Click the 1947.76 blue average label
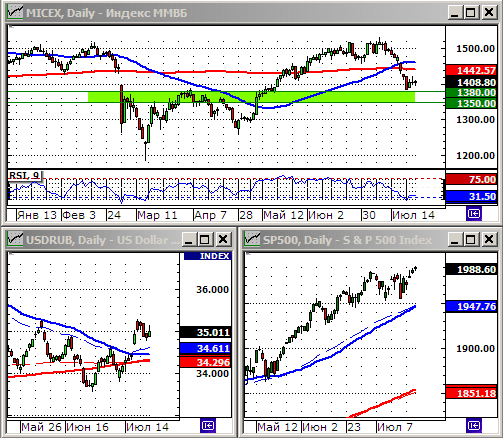The image size is (503, 438). [x=472, y=306]
